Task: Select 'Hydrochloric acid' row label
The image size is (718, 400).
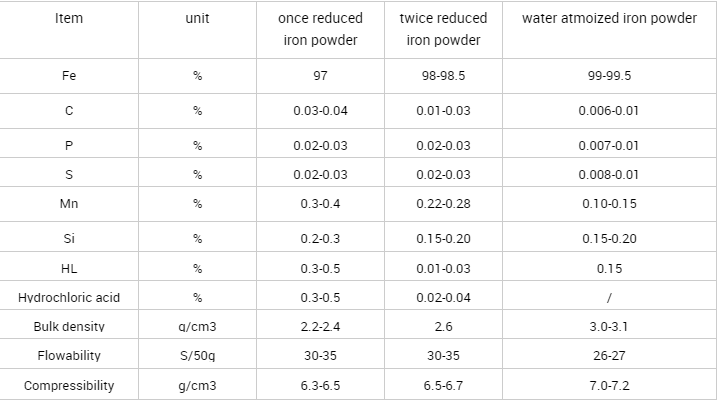Action: (x=69, y=297)
